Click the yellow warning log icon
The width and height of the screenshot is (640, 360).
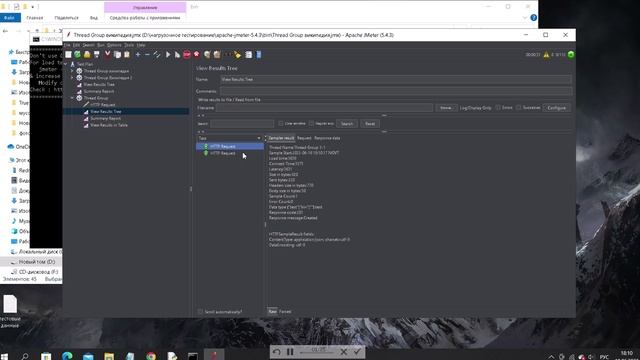(x=546, y=55)
